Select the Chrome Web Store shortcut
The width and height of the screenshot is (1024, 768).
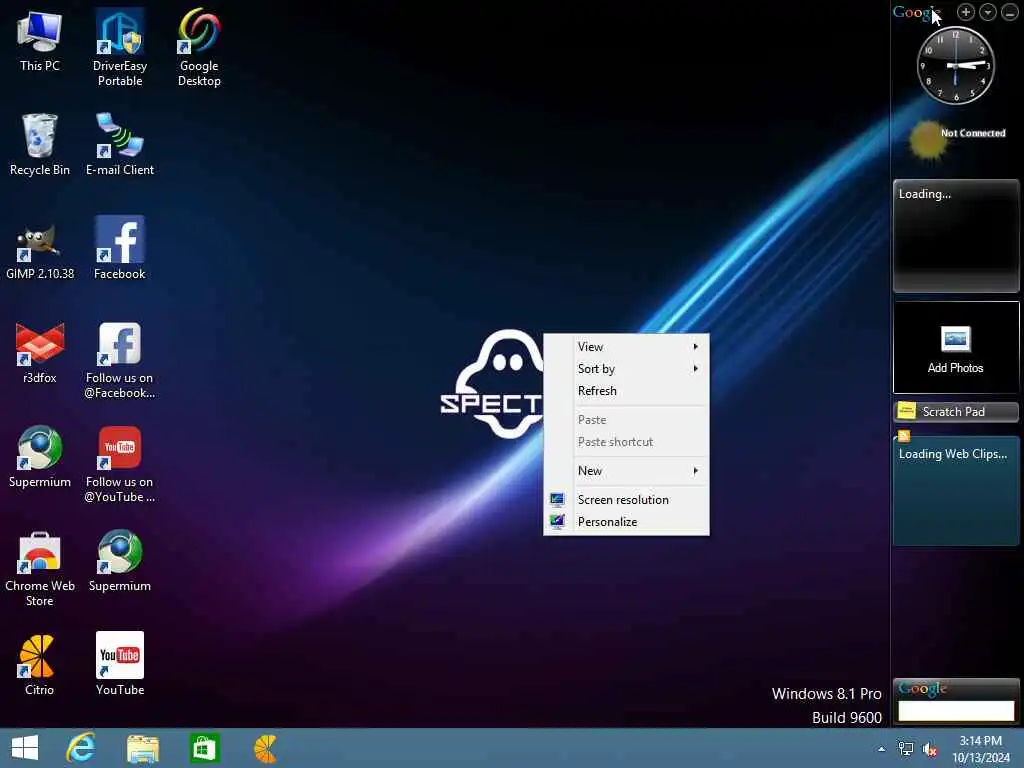(39, 569)
